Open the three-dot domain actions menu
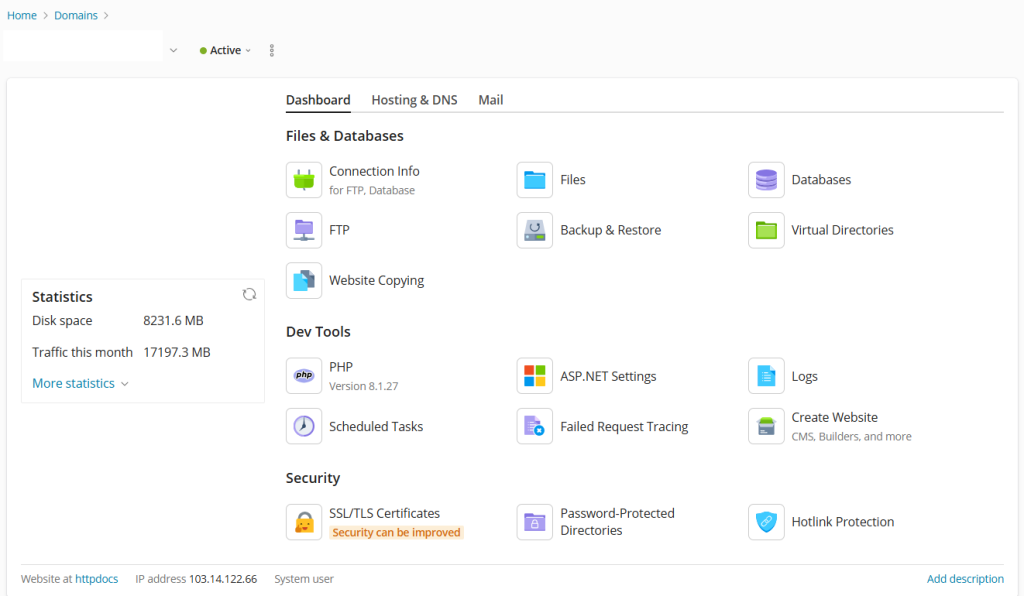The height and width of the screenshot is (596, 1024). [272, 50]
